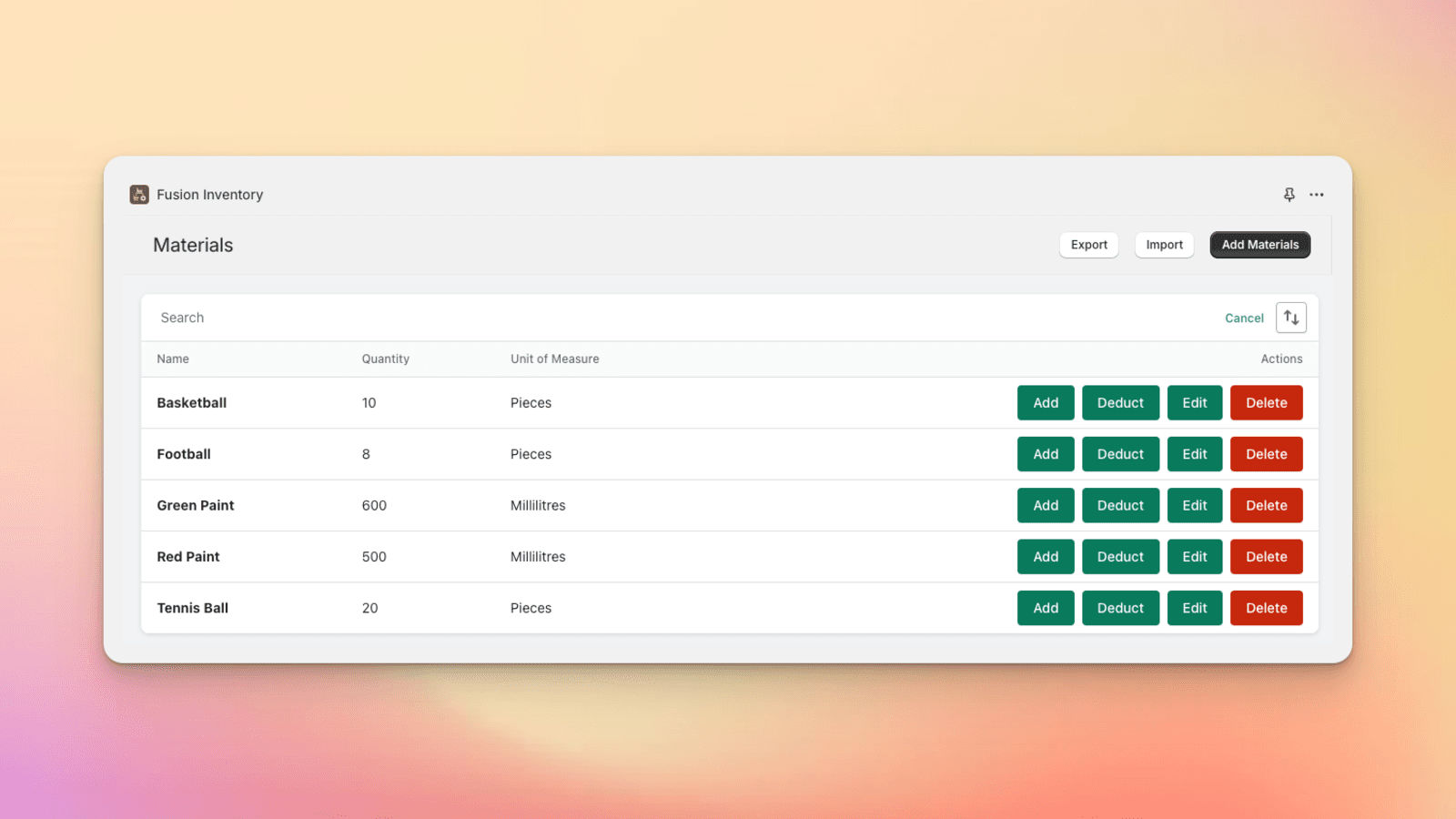Delete the Tennis Ball material
This screenshot has width=1456, height=819.
(1266, 608)
